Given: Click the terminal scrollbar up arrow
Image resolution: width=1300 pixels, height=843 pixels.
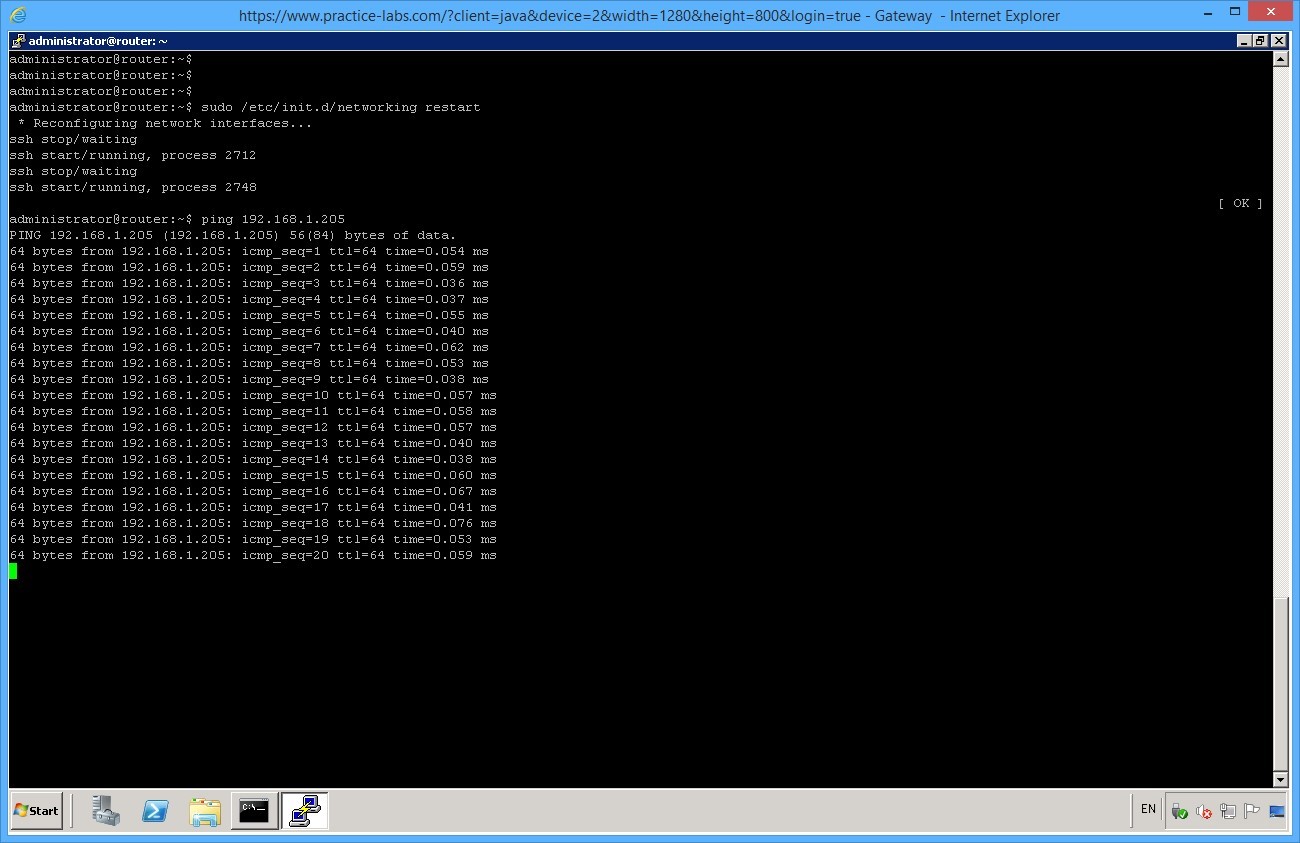Looking at the screenshot, I should click(x=1281, y=57).
